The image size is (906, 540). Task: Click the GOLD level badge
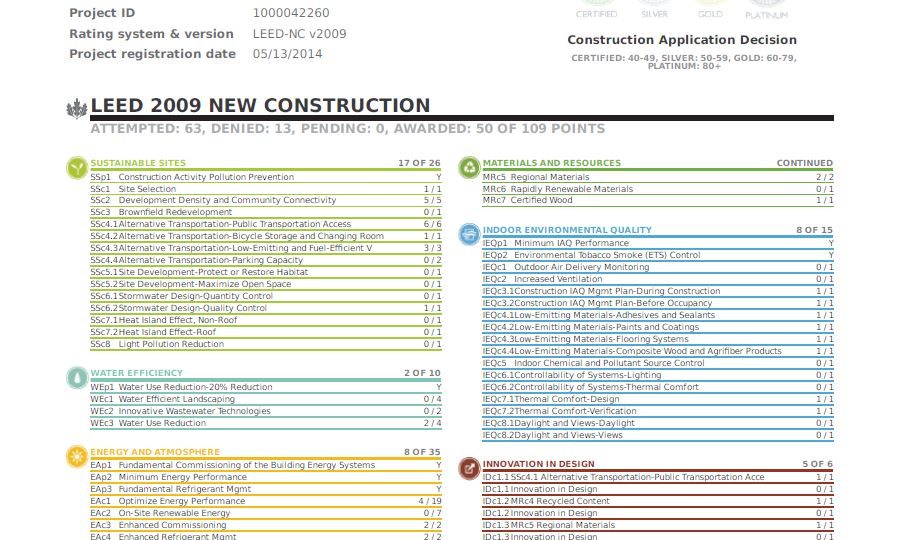pos(710,9)
